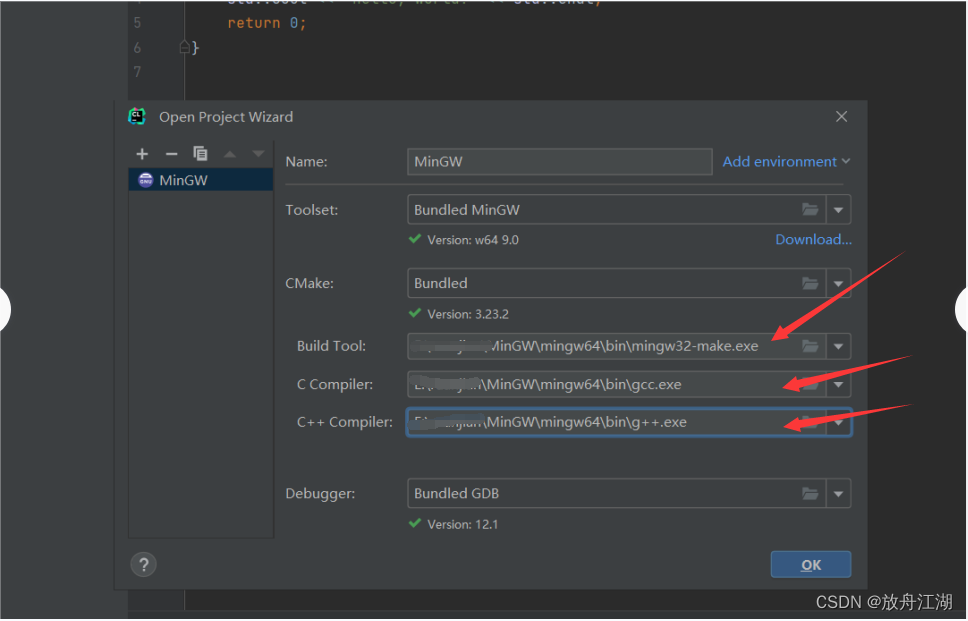Click the Name field containing MinGW
Image resolution: width=968 pixels, height=621 pixels.
(x=559, y=161)
